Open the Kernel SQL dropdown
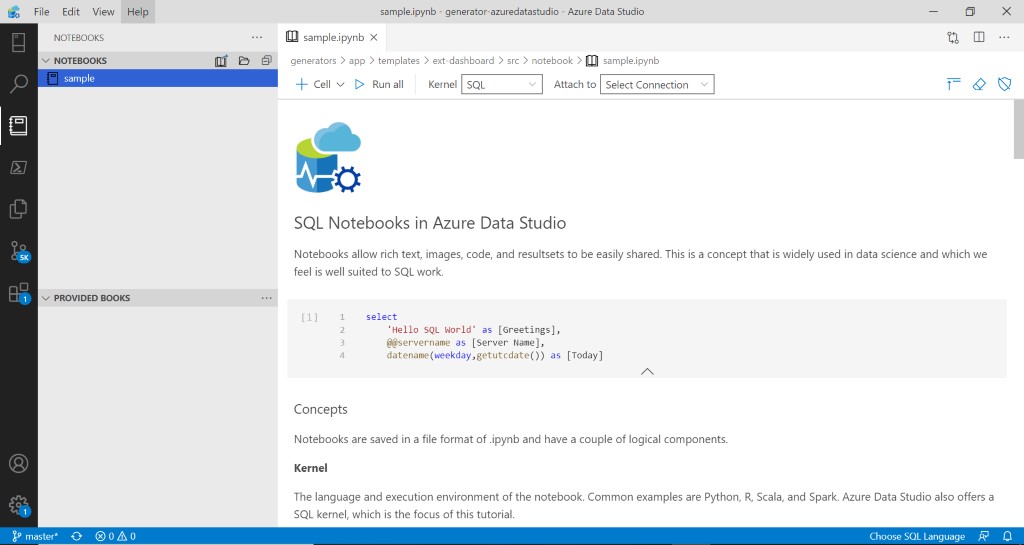This screenshot has width=1024, height=545. pos(502,84)
